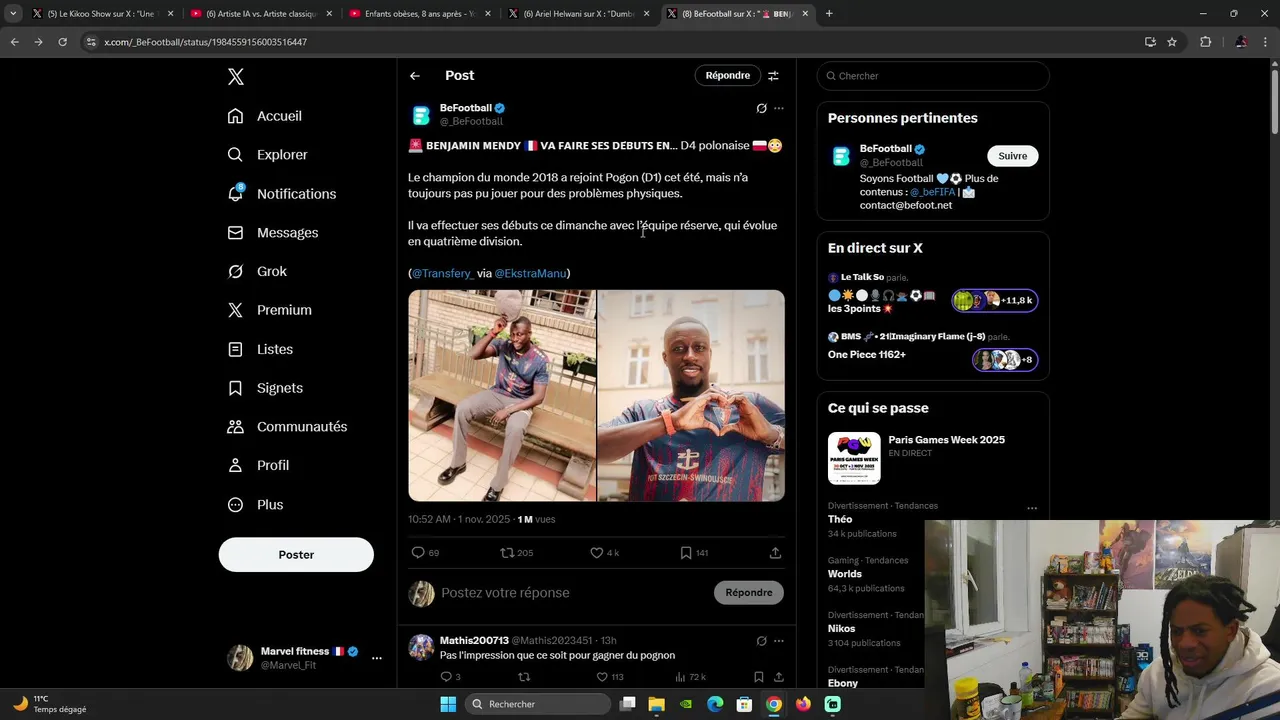Click the Listes sidebar icon
The image size is (1280, 720).
click(235, 349)
